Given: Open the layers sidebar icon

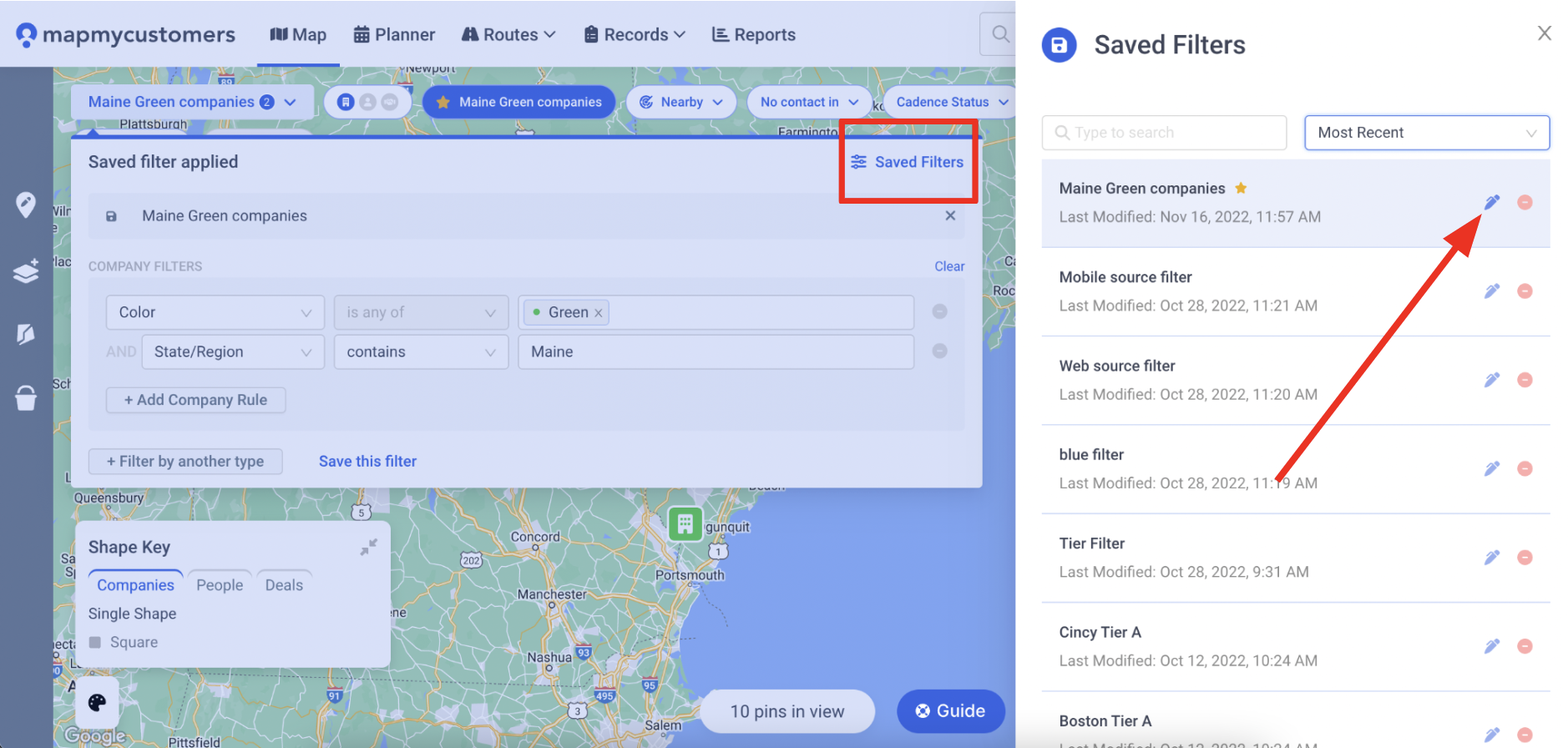Looking at the screenshot, I should point(26,271).
